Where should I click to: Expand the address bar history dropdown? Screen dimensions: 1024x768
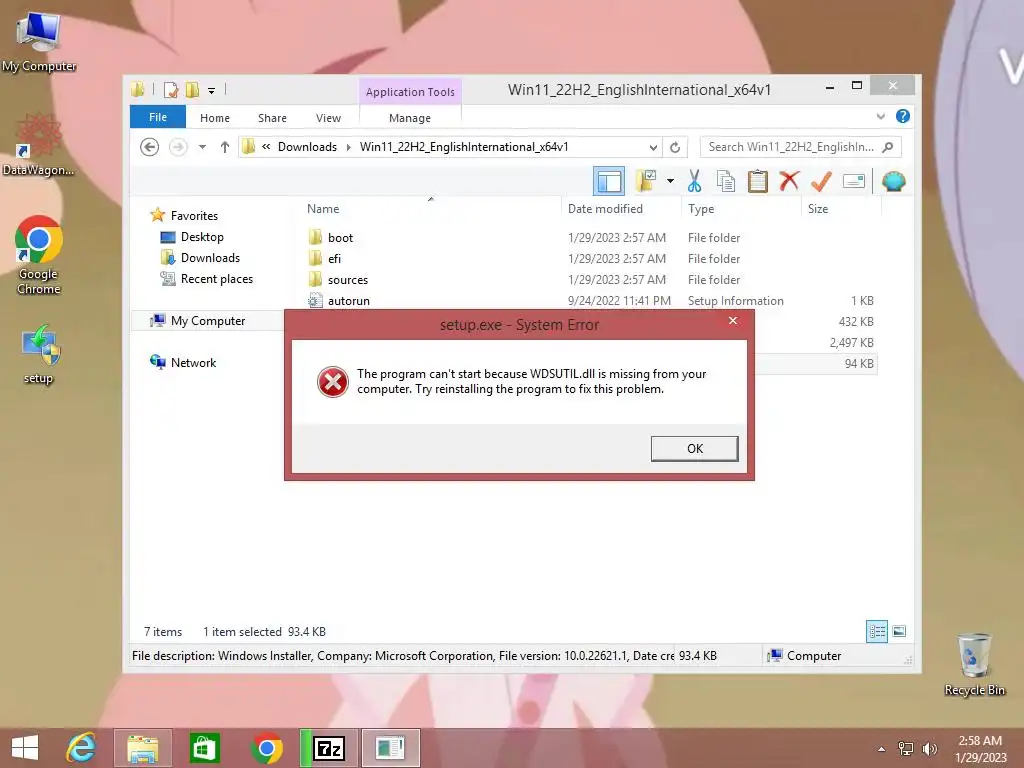click(652, 148)
